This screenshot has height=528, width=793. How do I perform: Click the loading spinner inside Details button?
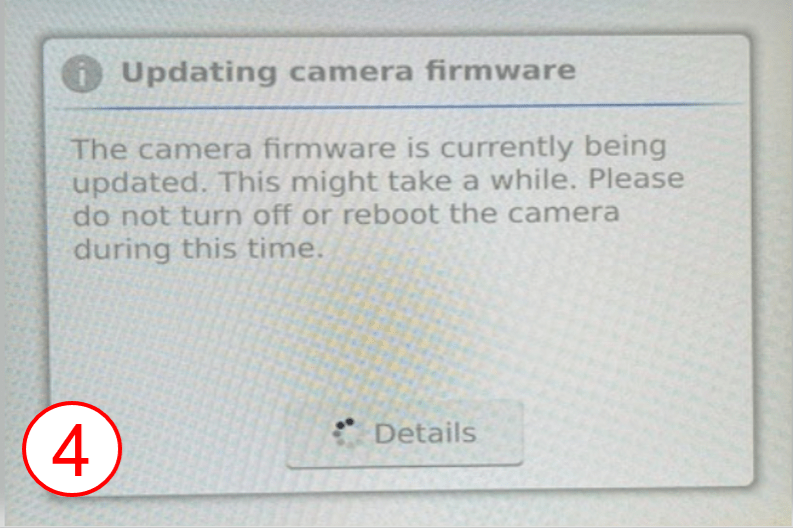(x=347, y=433)
